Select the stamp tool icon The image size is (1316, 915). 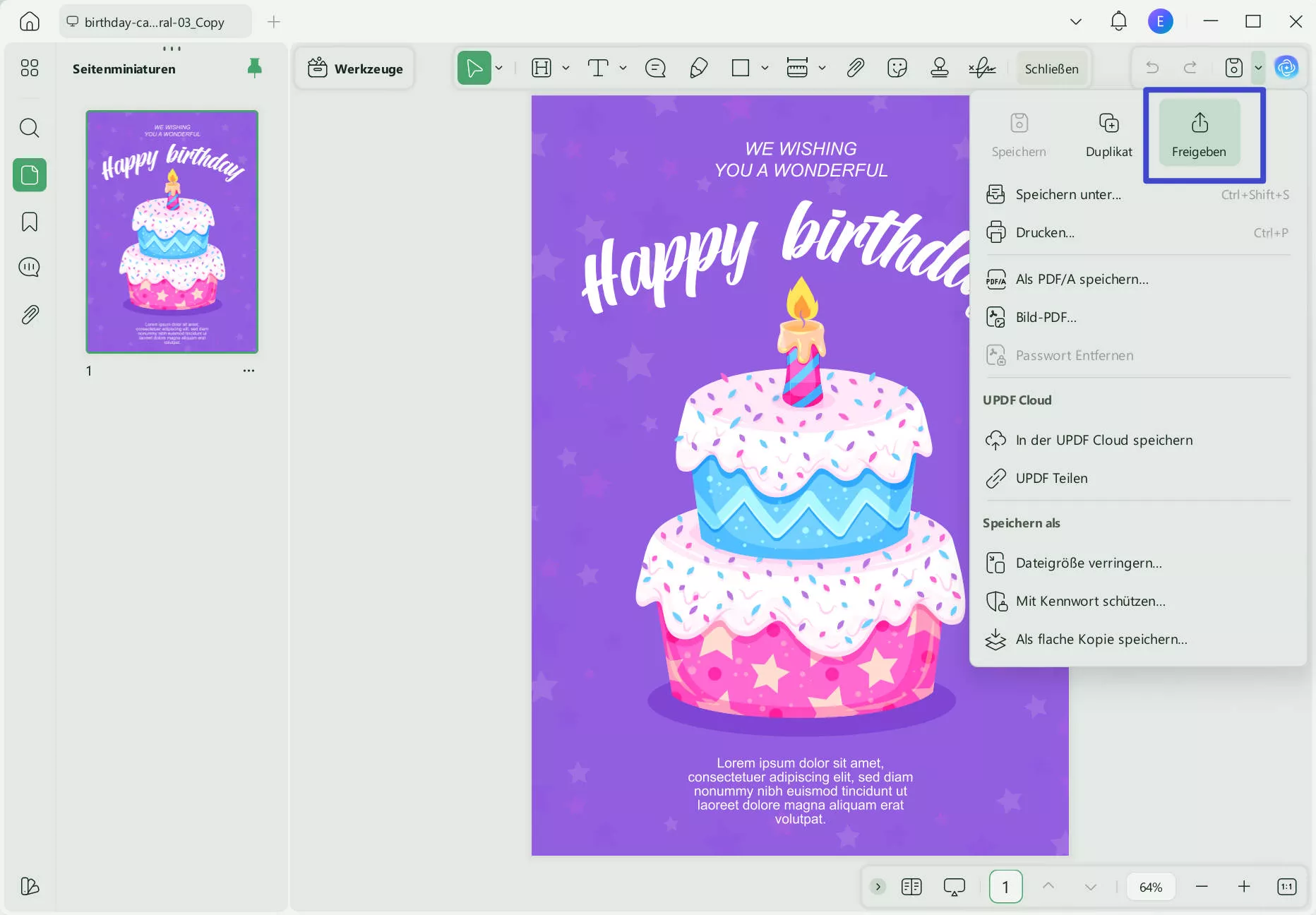[x=939, y=68]
